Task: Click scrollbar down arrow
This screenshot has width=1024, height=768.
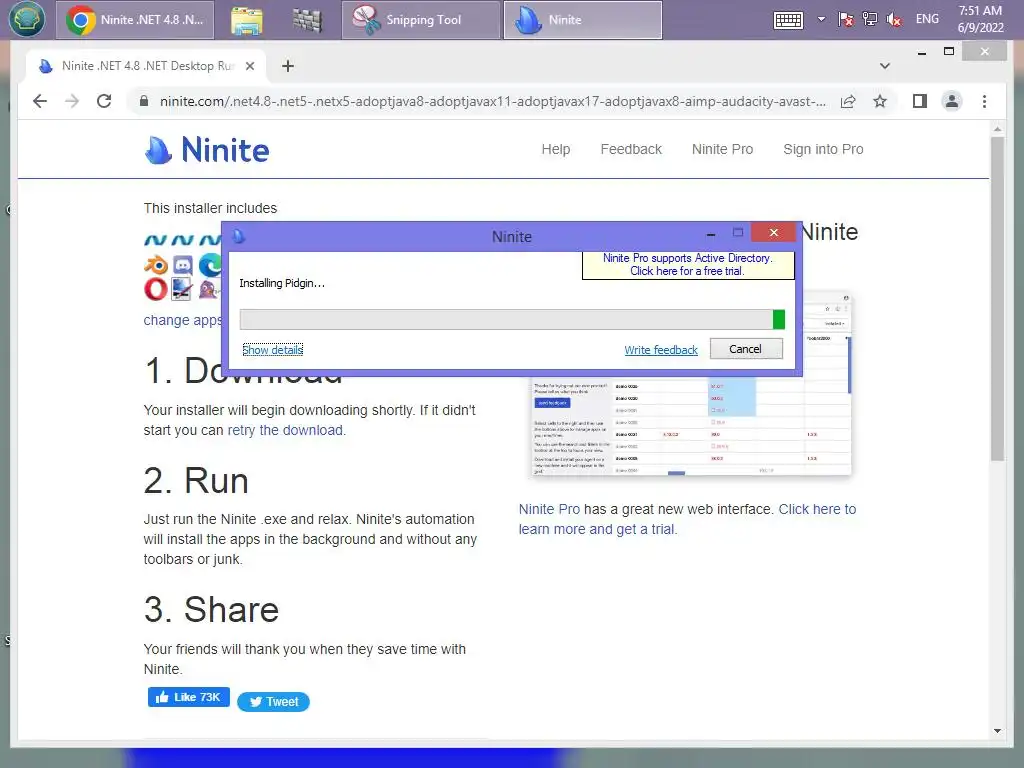Action: [x=997, y=731]
